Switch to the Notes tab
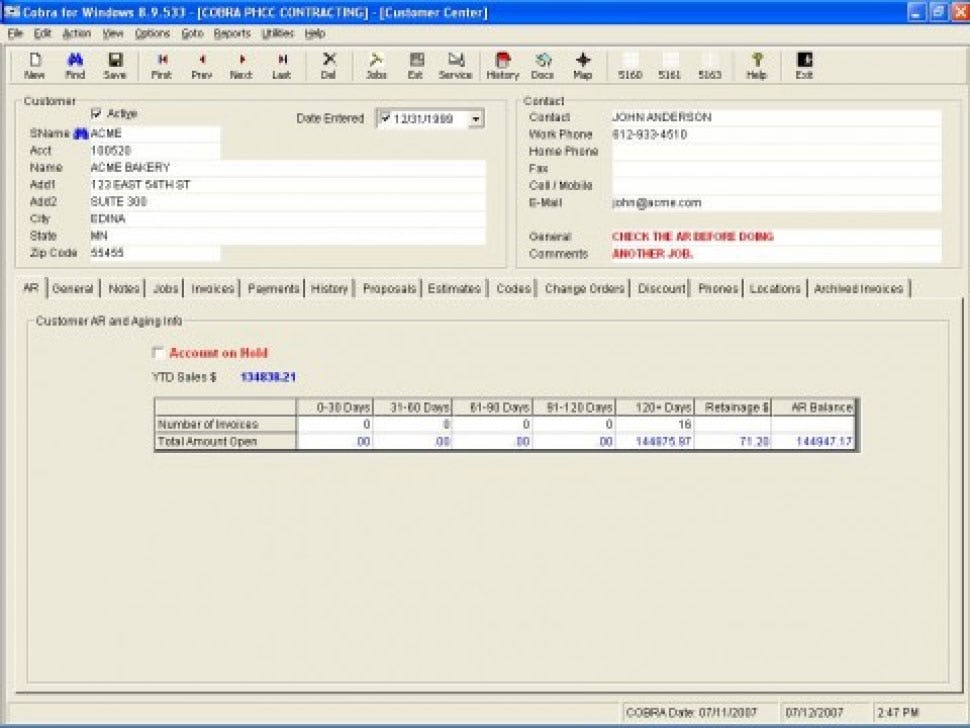Screen dimensions: 970x728 click(x=124, y=289)
